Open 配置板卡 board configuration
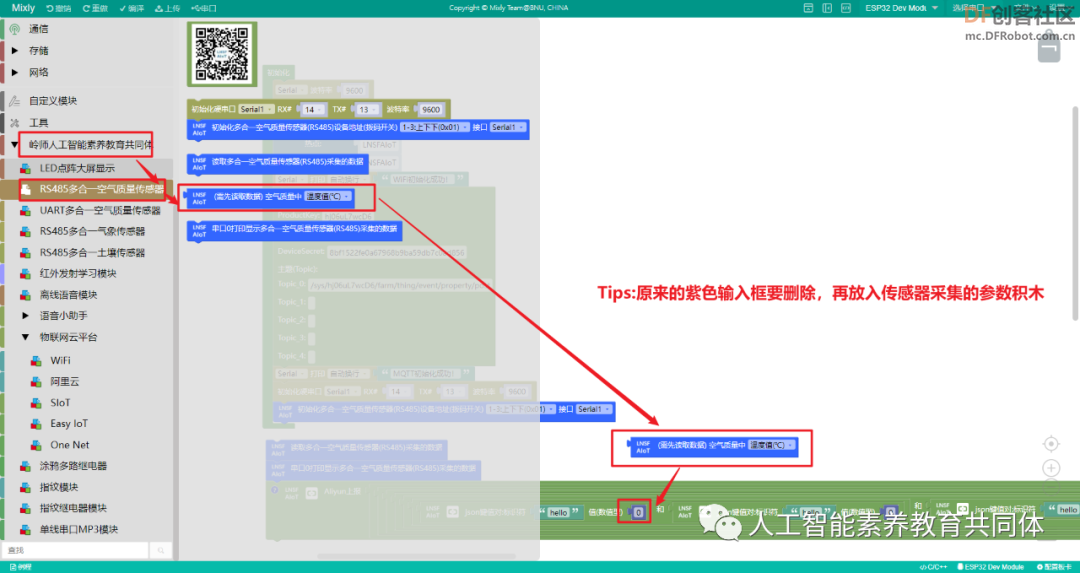The height and width of the screenshot is (573, 1080). pos(1054,567)
